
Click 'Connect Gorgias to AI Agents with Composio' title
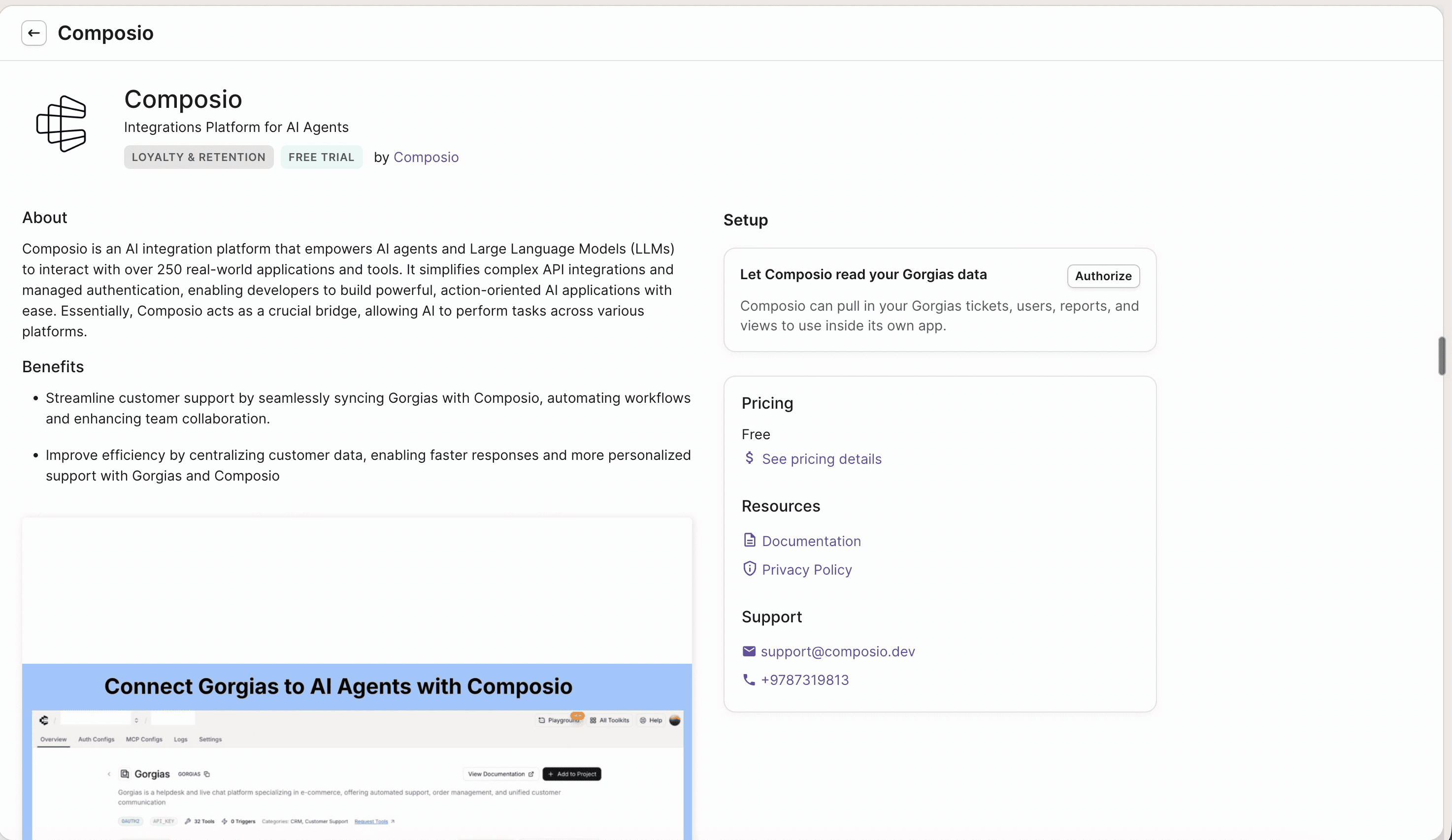pos(338,687)
